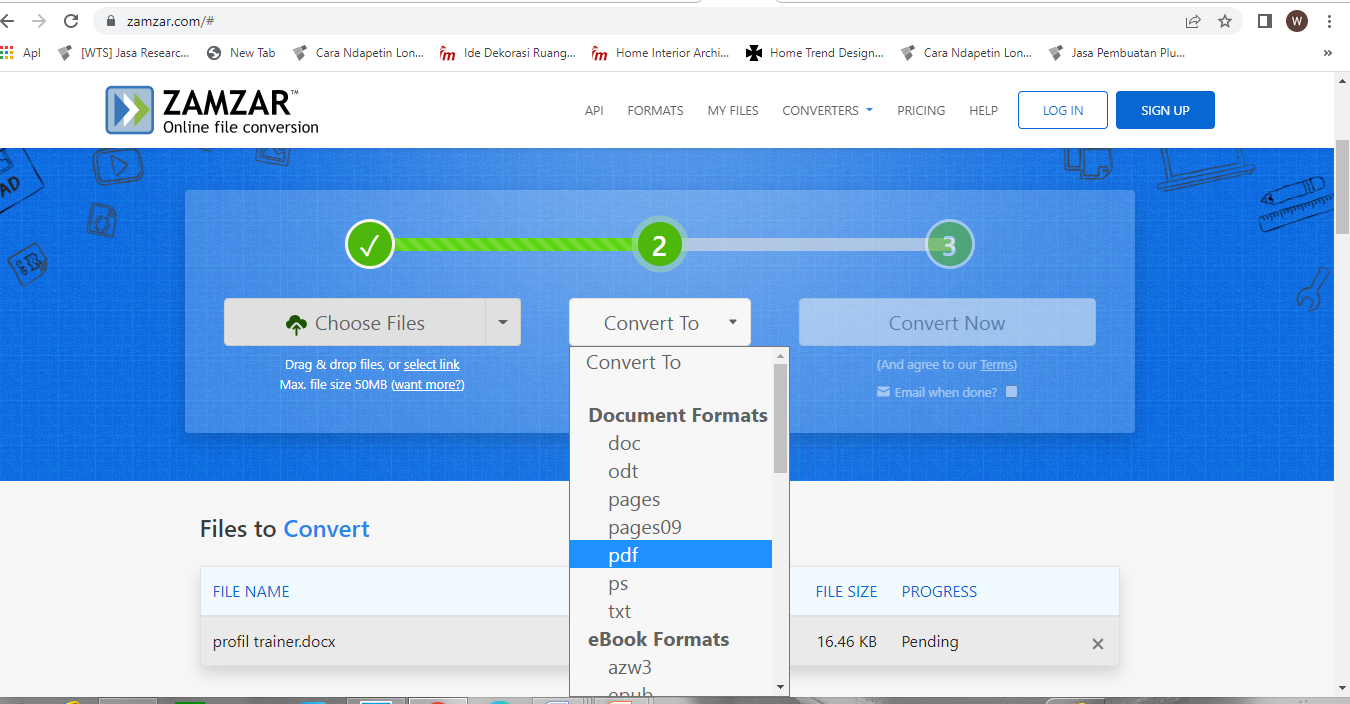Click the Document Formats group header
The image size is (1350, 704).
(678, 415)
